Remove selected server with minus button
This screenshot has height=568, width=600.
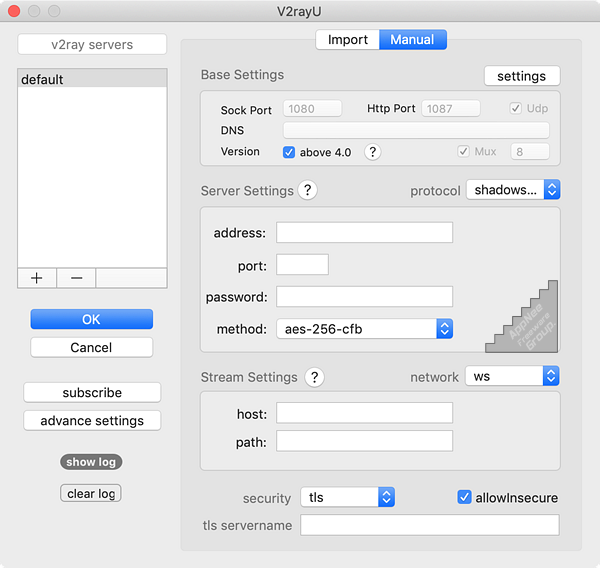[x=76, y=278]
